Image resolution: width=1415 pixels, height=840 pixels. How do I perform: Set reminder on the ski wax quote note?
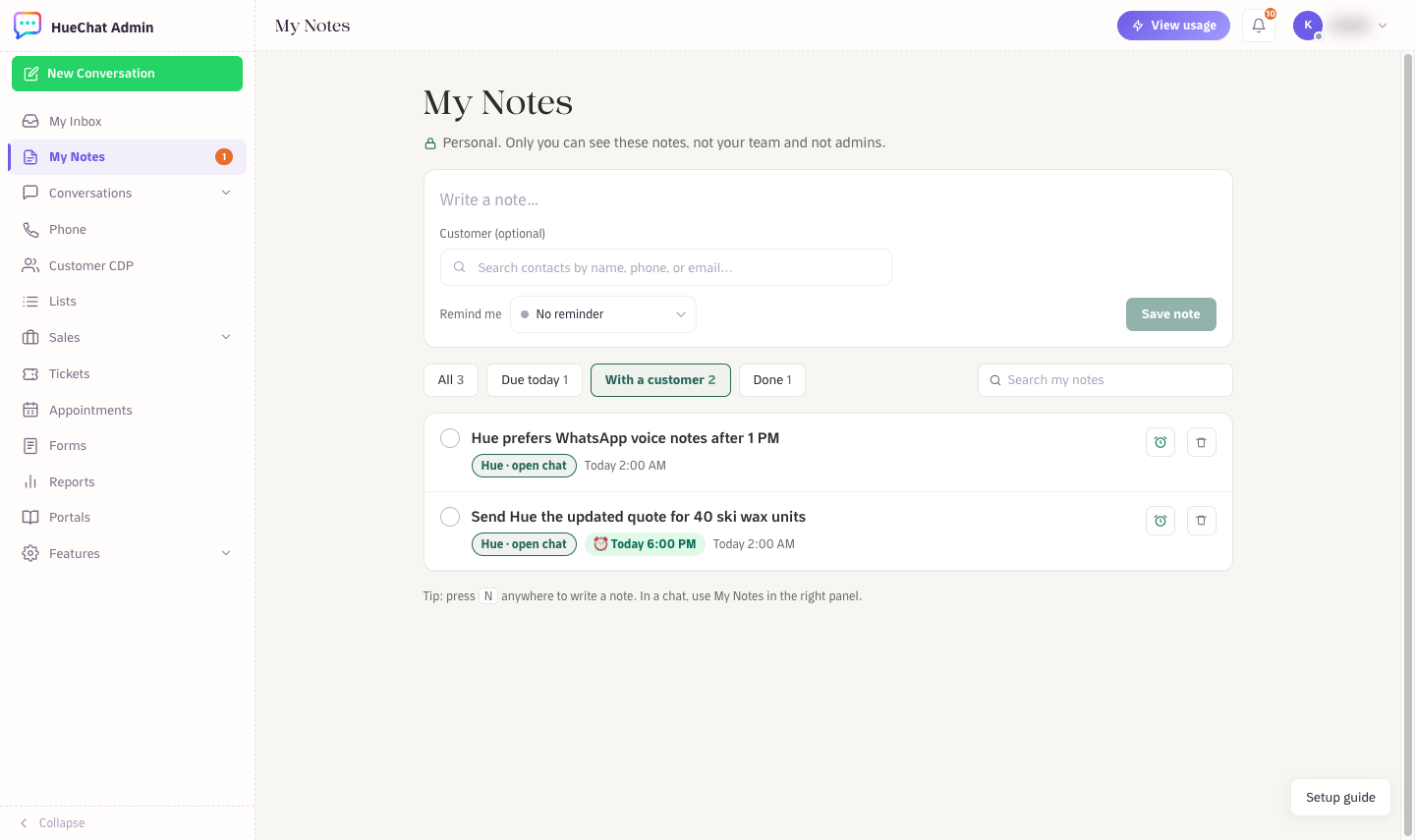tap(1160, 521)
